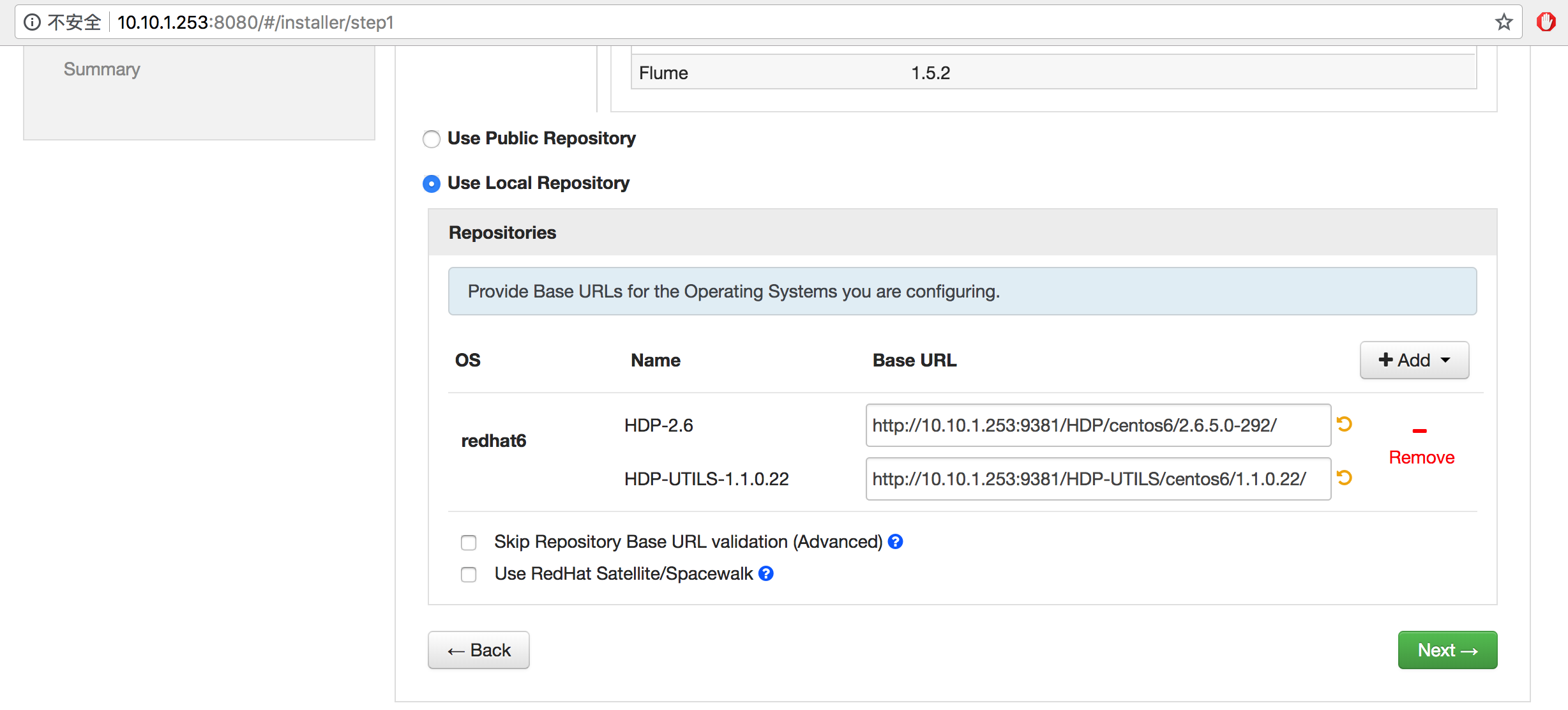Select Use Local Repository option
Screen dimensions: 1568x710
(432, 184)
